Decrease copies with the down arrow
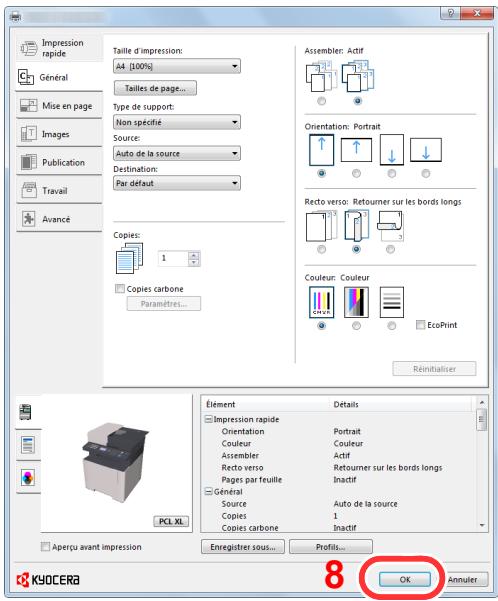 point(194,262)
